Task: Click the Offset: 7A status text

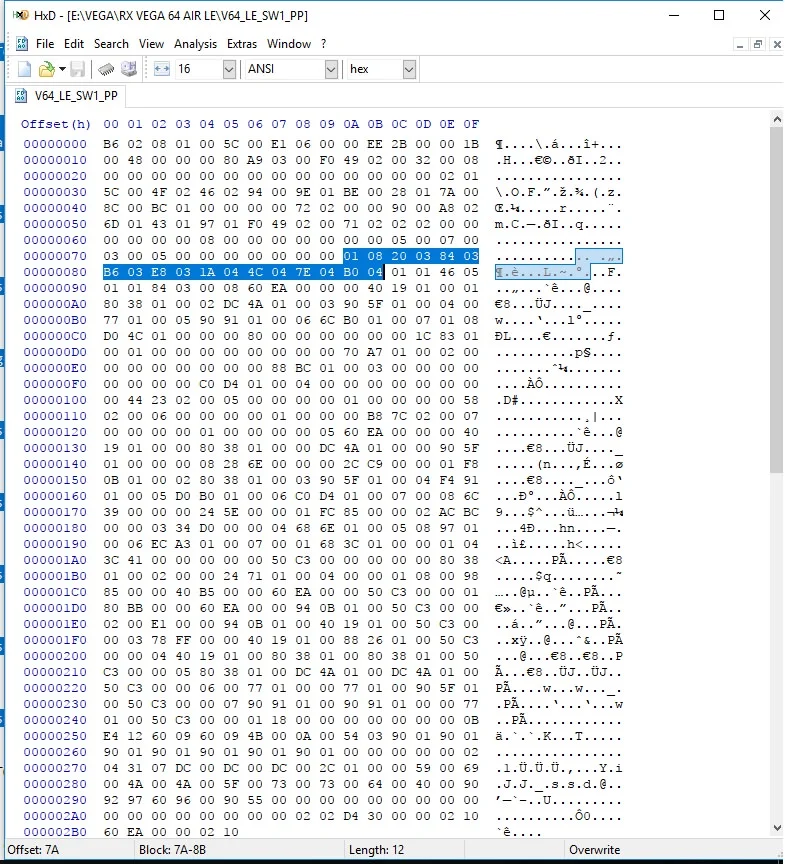Action: tap(33, 850)
